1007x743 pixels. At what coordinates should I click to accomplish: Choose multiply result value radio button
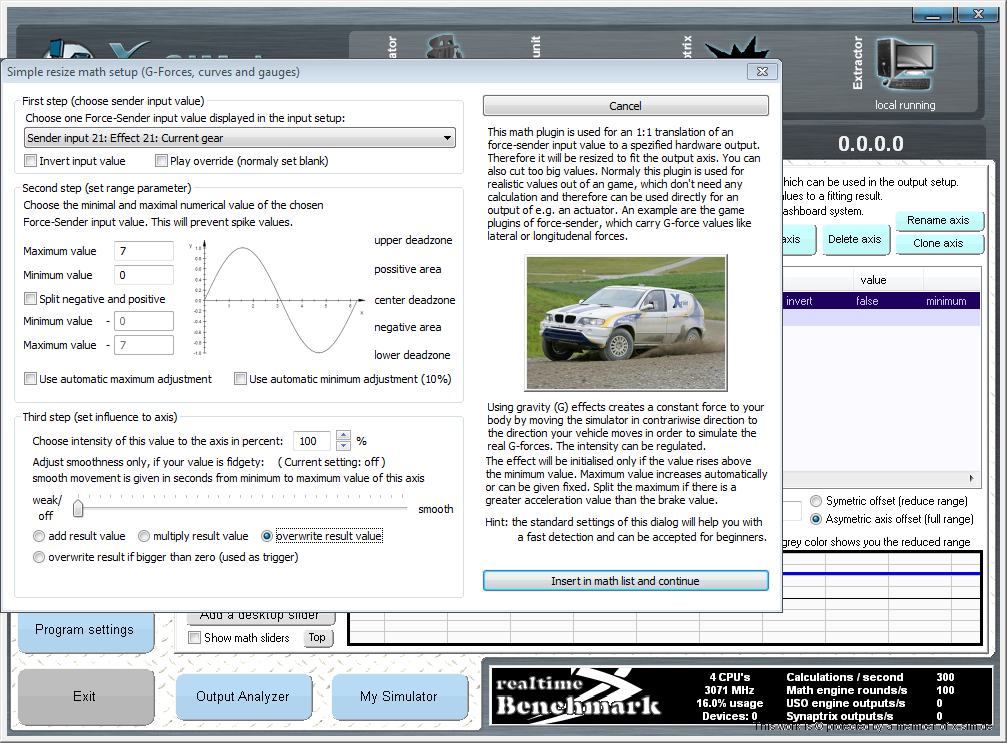pyautogui.click(x=144, y=537)
